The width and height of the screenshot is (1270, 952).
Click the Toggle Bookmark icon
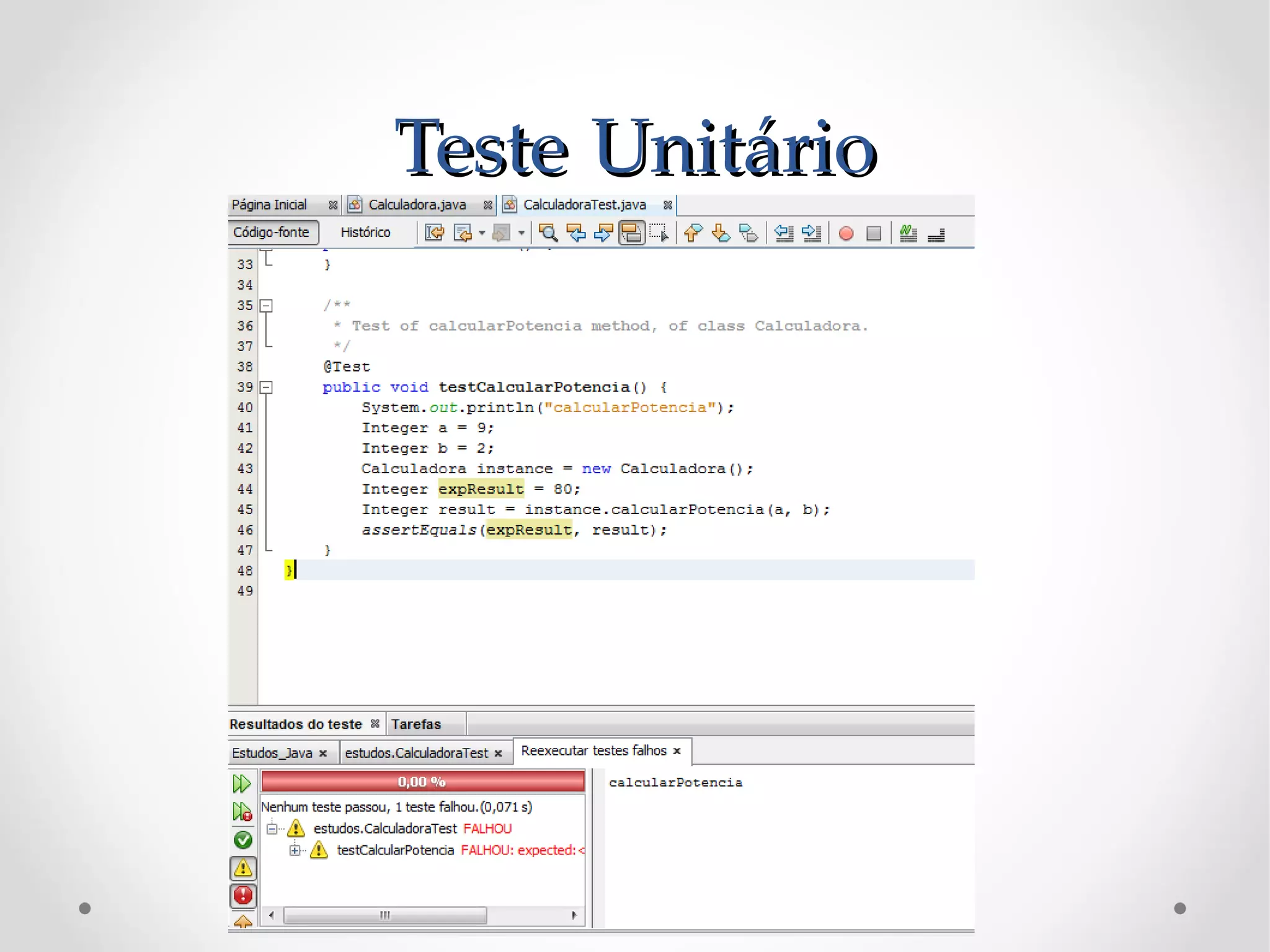tap(748, 233)
